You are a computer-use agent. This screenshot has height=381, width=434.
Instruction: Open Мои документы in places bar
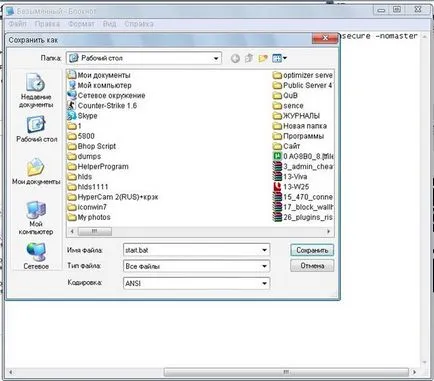tap(36, 172)
